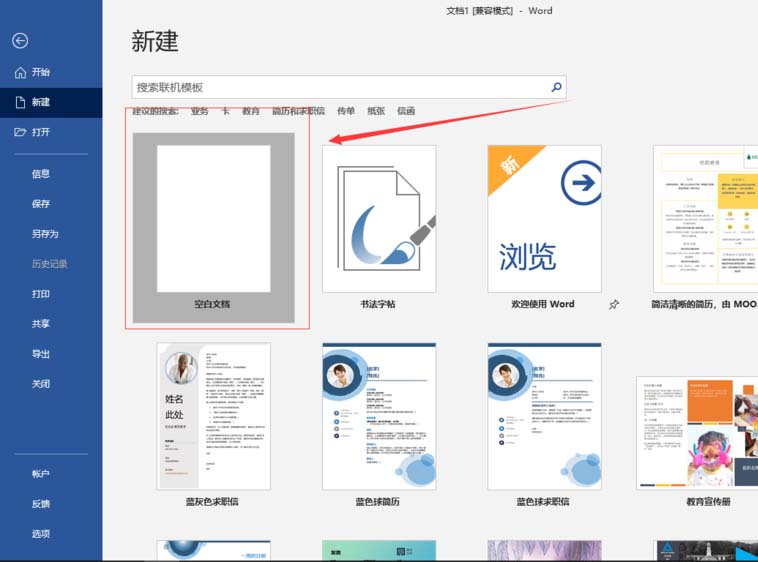
Task: Click suggested search 纸张
Action: [x=376, y=111]
